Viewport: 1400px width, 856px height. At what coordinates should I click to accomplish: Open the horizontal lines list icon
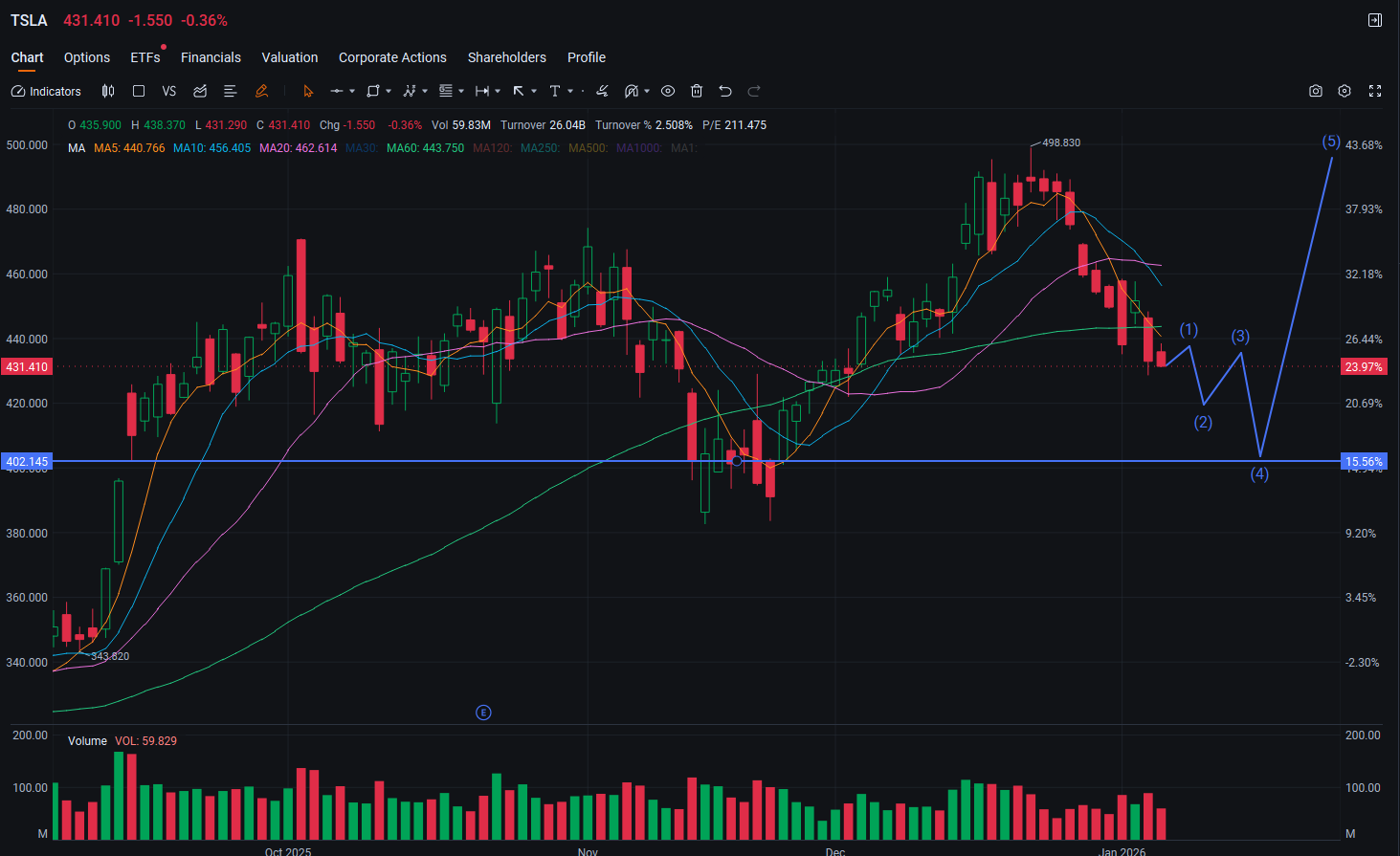[x=231, y=91]
